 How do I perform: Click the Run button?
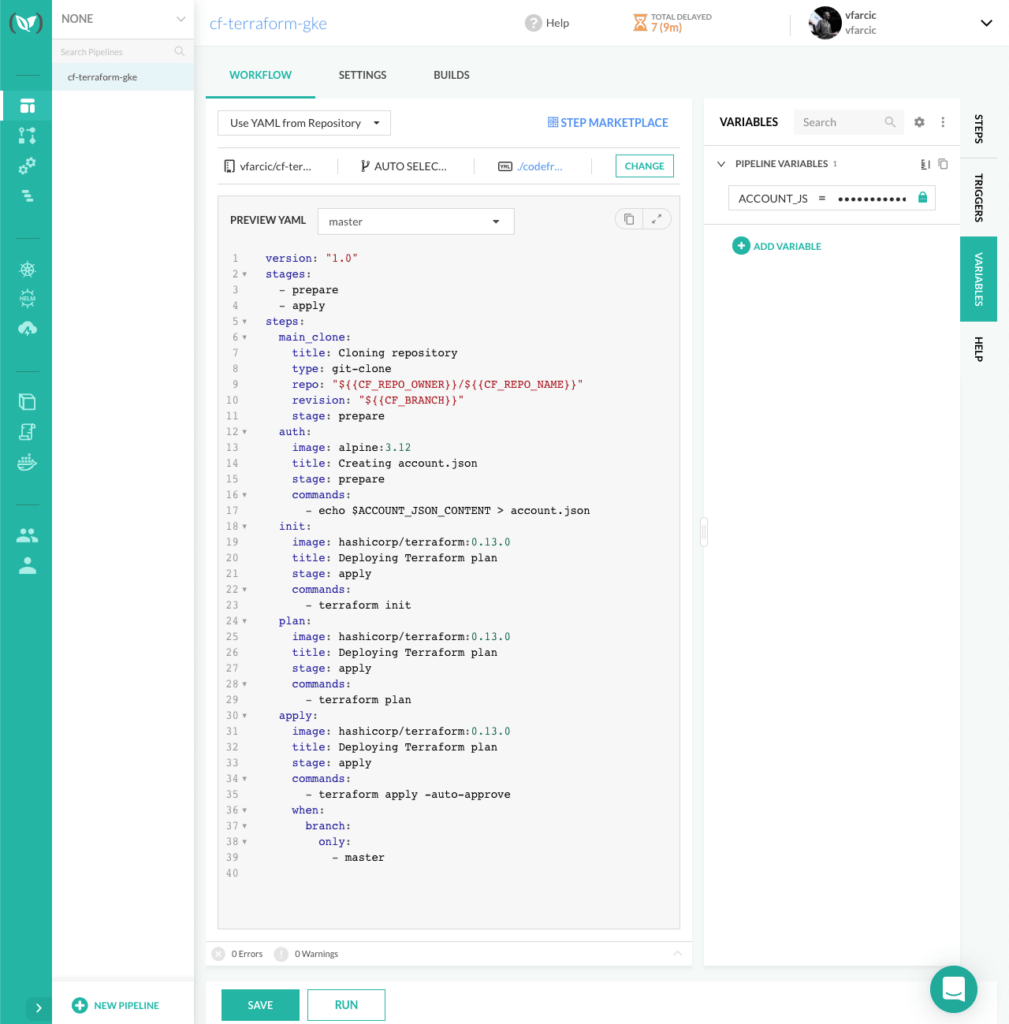coord(346,1005)
